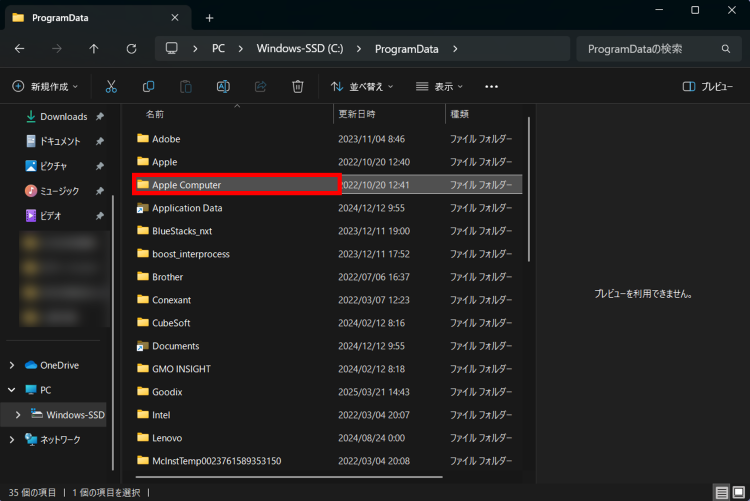Click the Share icon in toolbar
The image size is (750, 501).
click(x=260, y=87)
